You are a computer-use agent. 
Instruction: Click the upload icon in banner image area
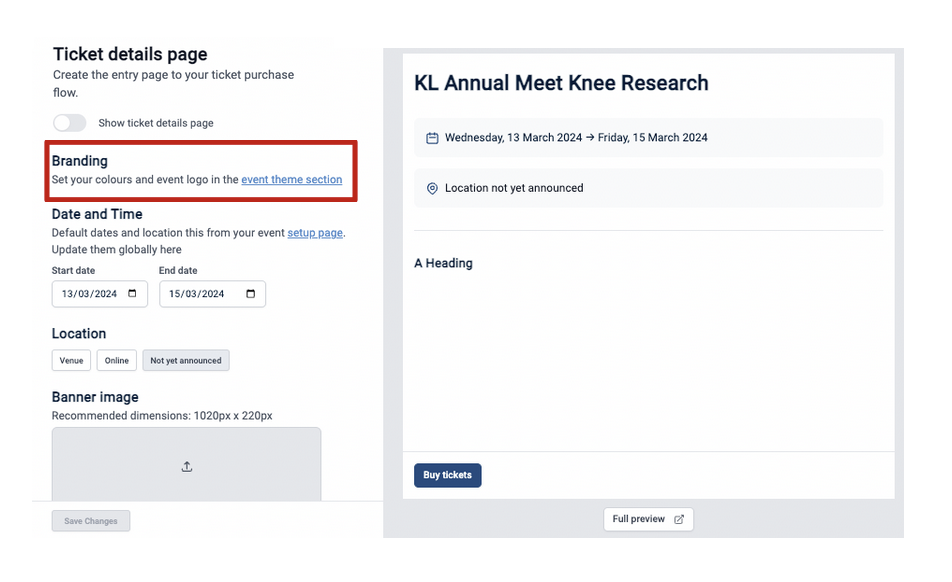point(186,466)
